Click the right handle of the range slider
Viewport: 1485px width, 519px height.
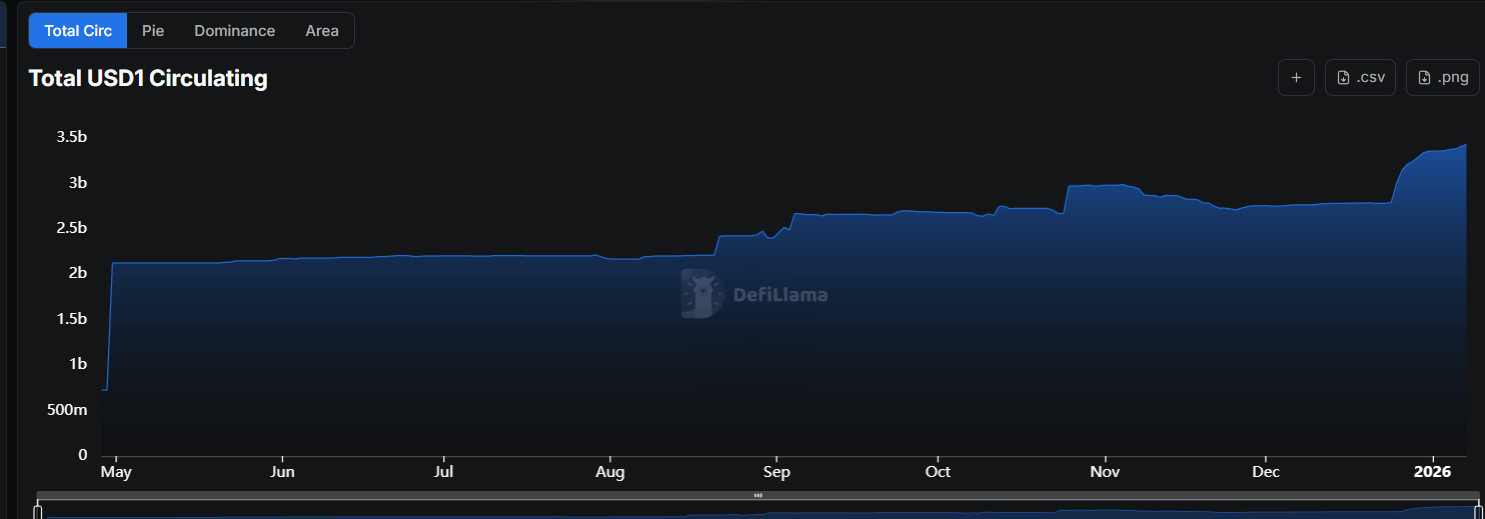coord(1477,512)
